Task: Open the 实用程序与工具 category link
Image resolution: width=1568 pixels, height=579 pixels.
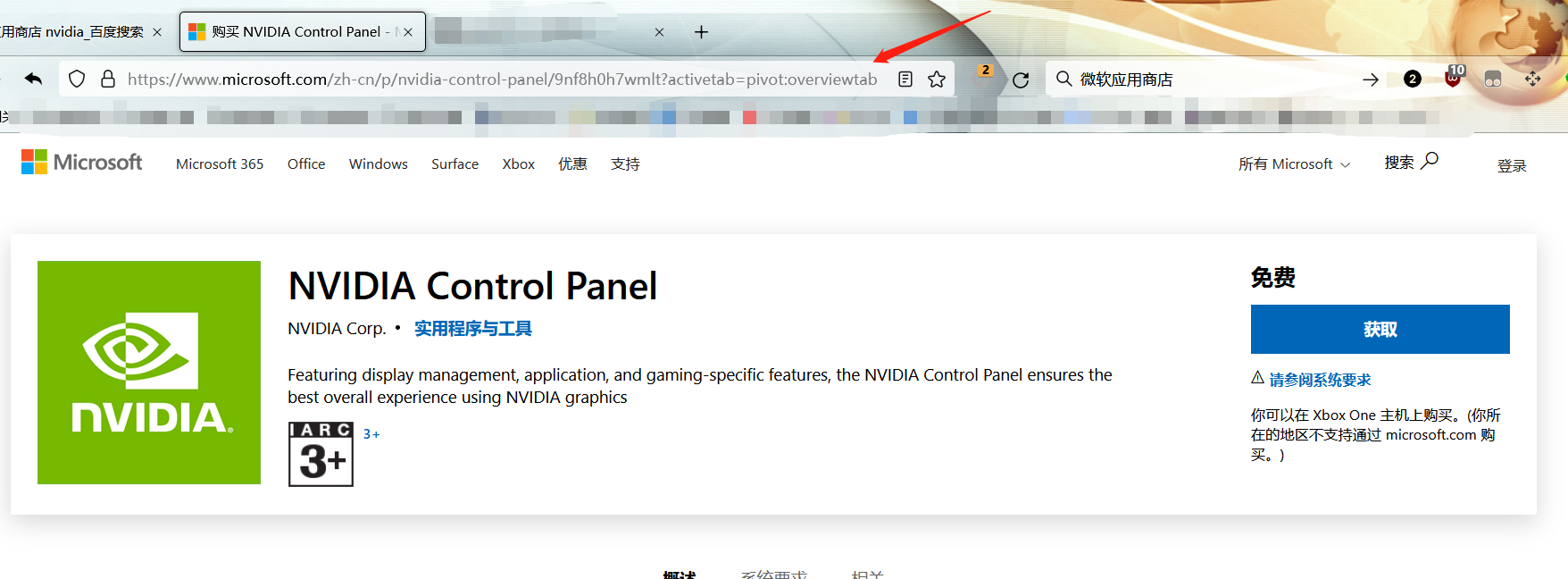Action: click(472, 329)
